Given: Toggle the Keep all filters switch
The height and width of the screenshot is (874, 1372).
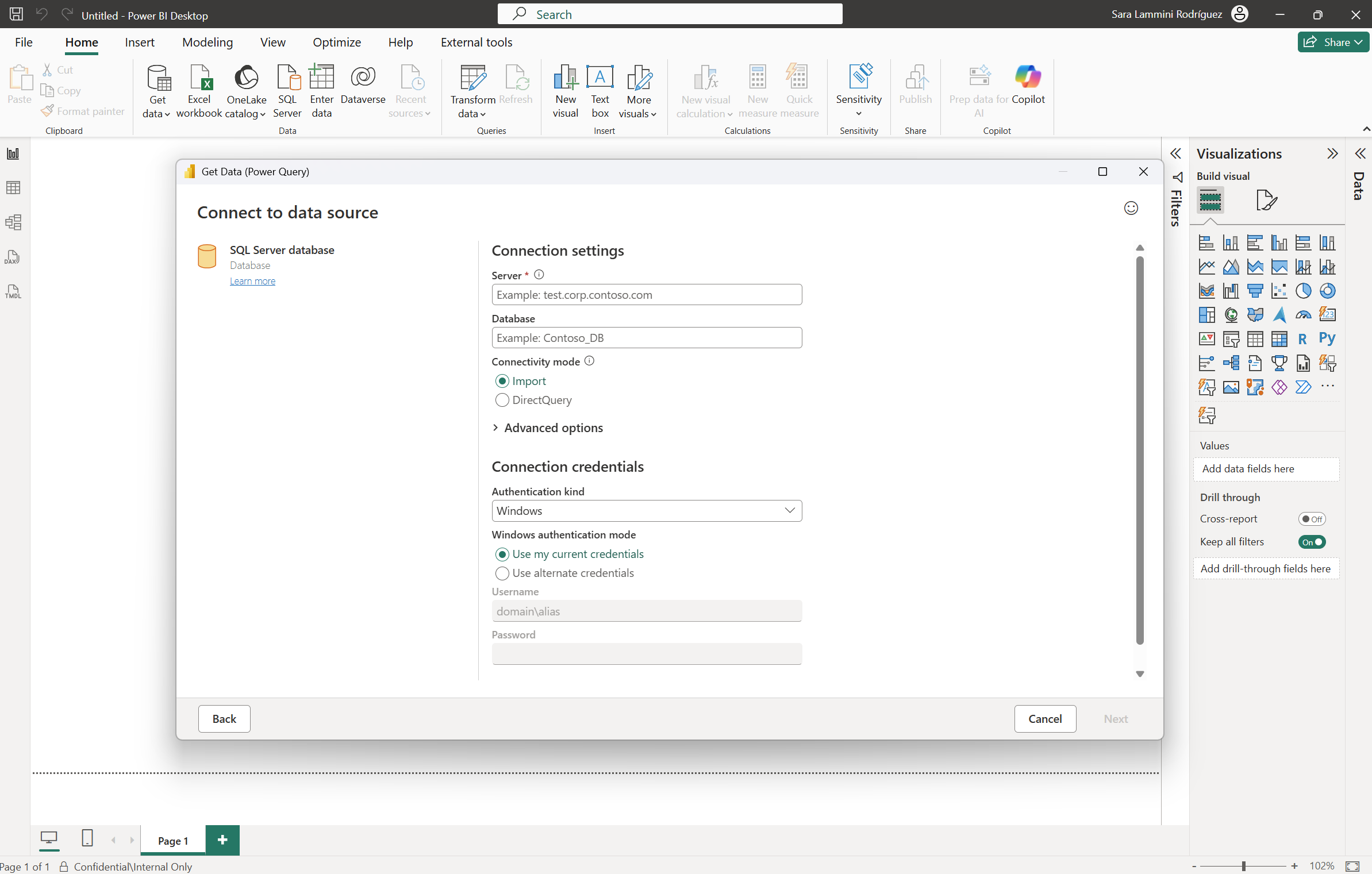Looking at the screenshot, I should point(1312,542).
